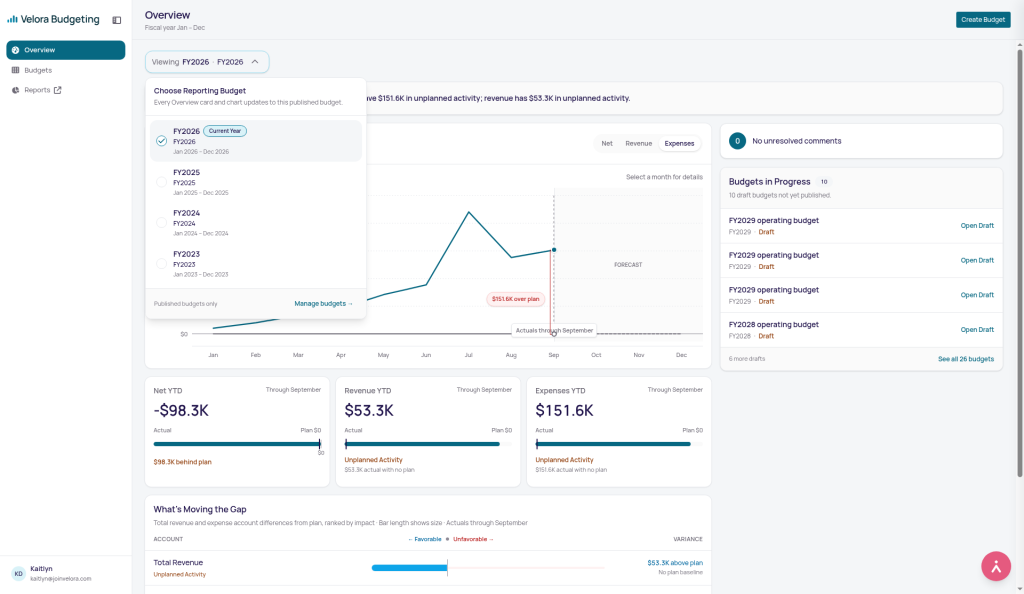
Task: Click the September data point on chart
Action: pos(554,250)
